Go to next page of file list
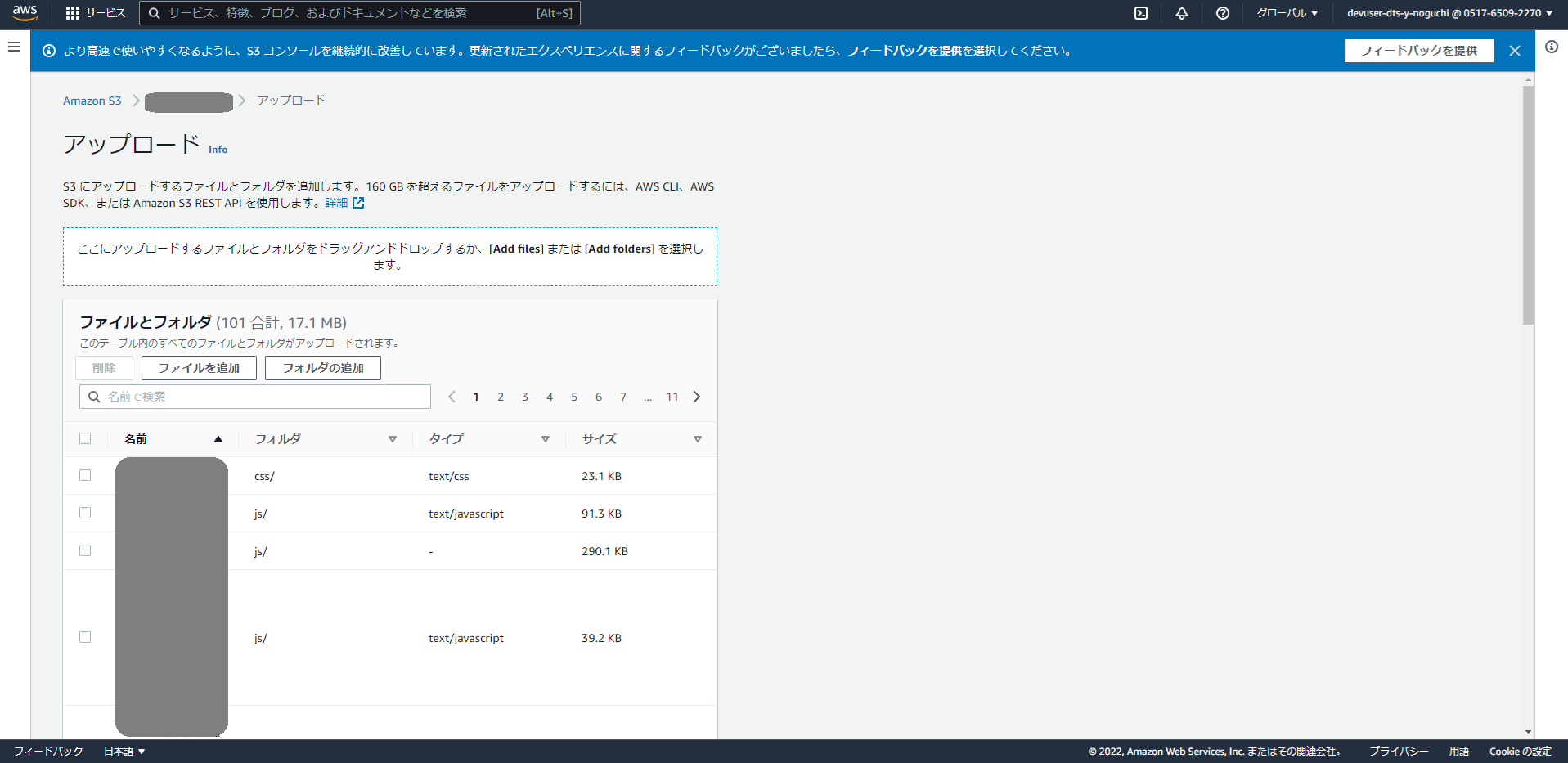1568x763 pixels. (697, 397)
